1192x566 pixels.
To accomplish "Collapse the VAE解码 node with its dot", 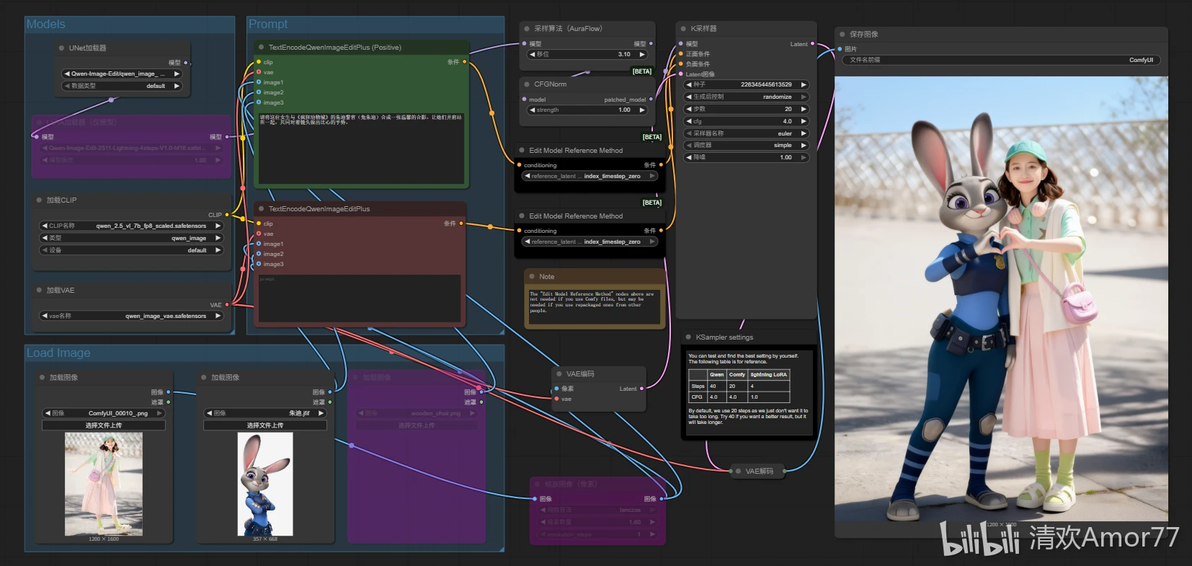I will coord(737,471).
